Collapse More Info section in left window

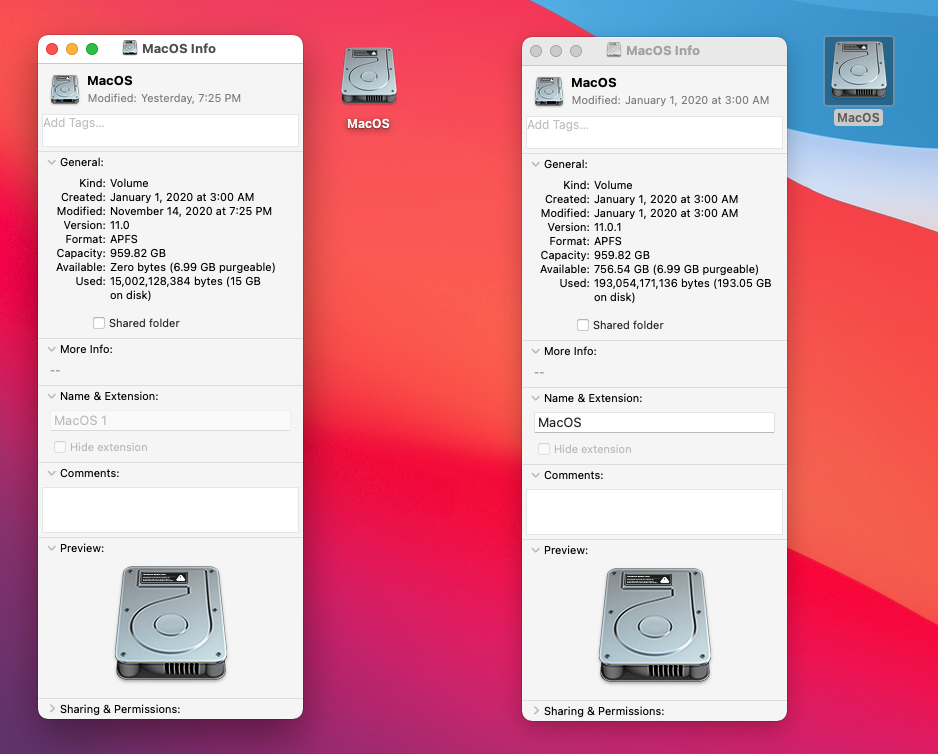click(x=52, y=349)
